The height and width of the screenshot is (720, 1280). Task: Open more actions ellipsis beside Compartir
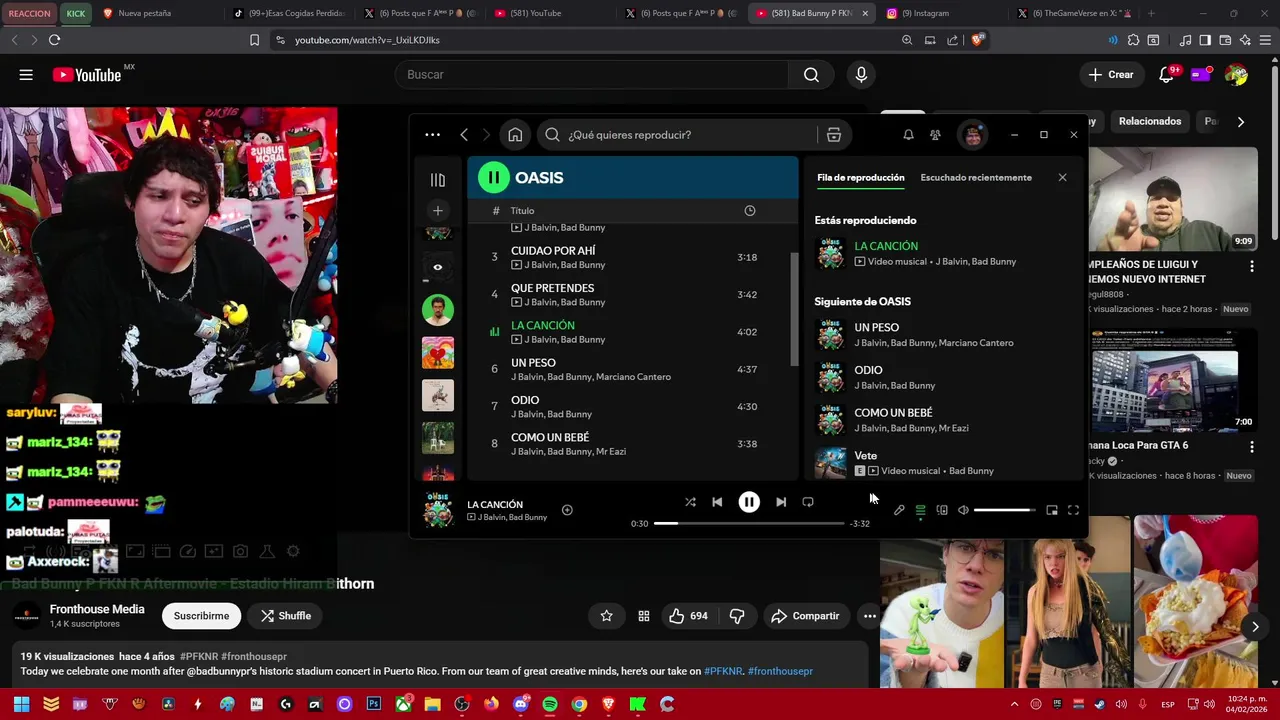tap(870, 616)
